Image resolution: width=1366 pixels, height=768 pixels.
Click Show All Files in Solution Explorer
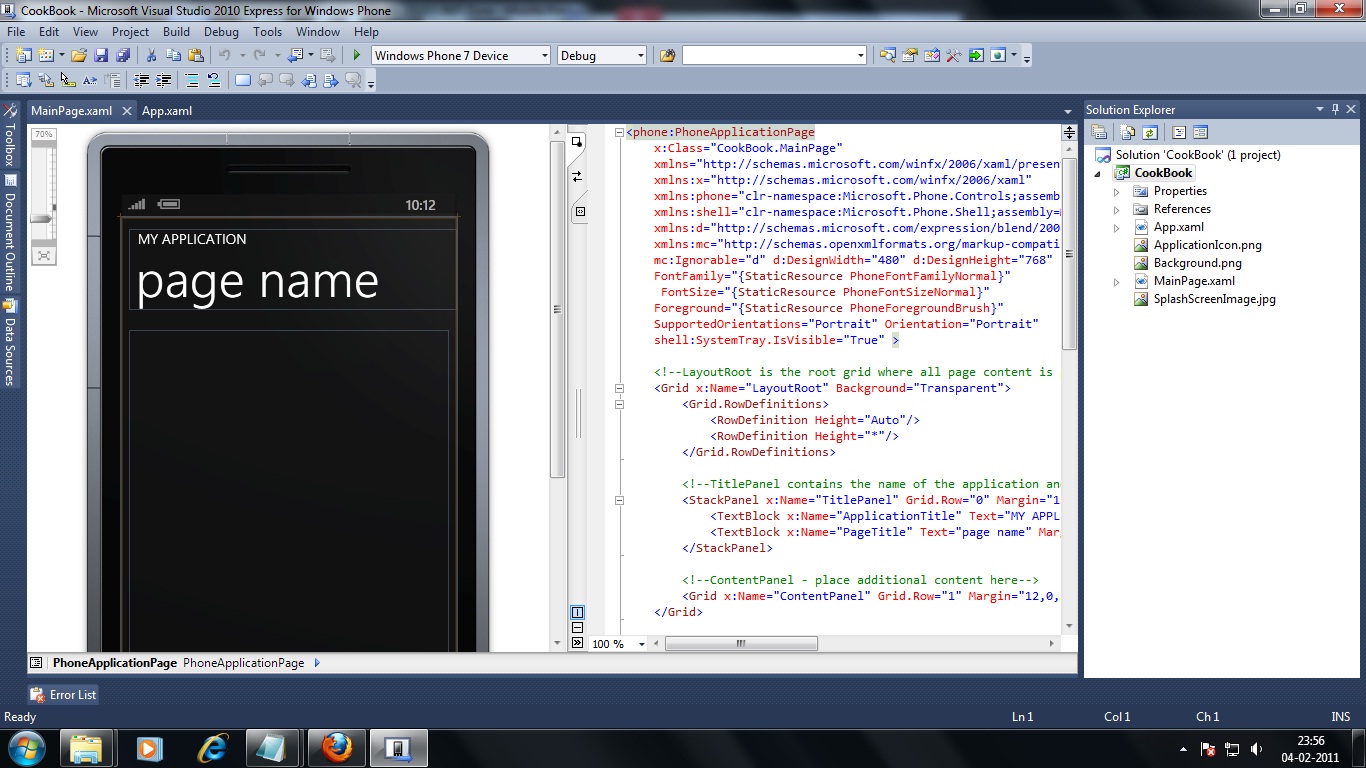(1128, 132)
